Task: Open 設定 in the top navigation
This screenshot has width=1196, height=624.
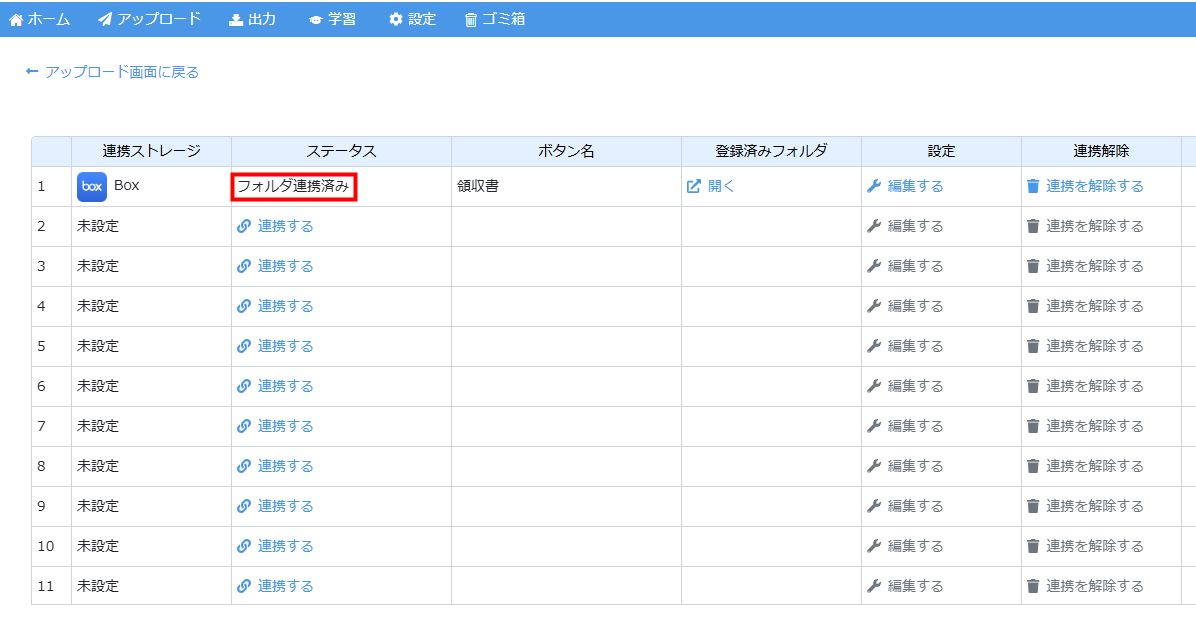Action: [x=412, y=19]
